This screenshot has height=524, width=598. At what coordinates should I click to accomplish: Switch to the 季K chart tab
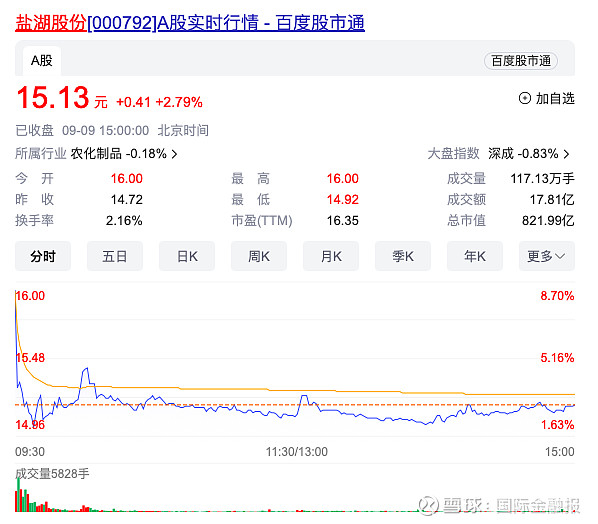(403, 256)
